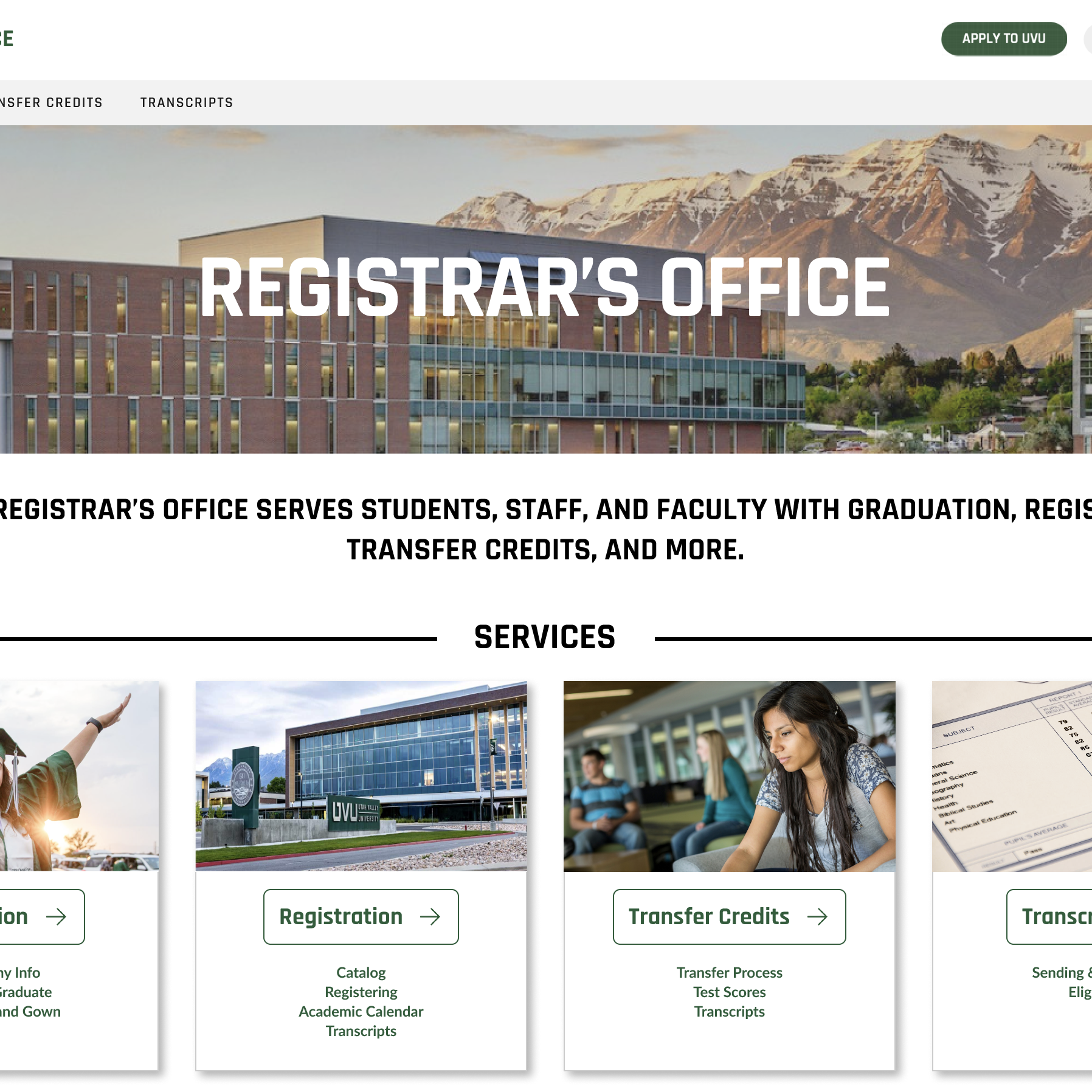The width and height of the screenshot is (1092, 1092).
Task: Click the Apply to UVU button
Action: click(1004, 39)
